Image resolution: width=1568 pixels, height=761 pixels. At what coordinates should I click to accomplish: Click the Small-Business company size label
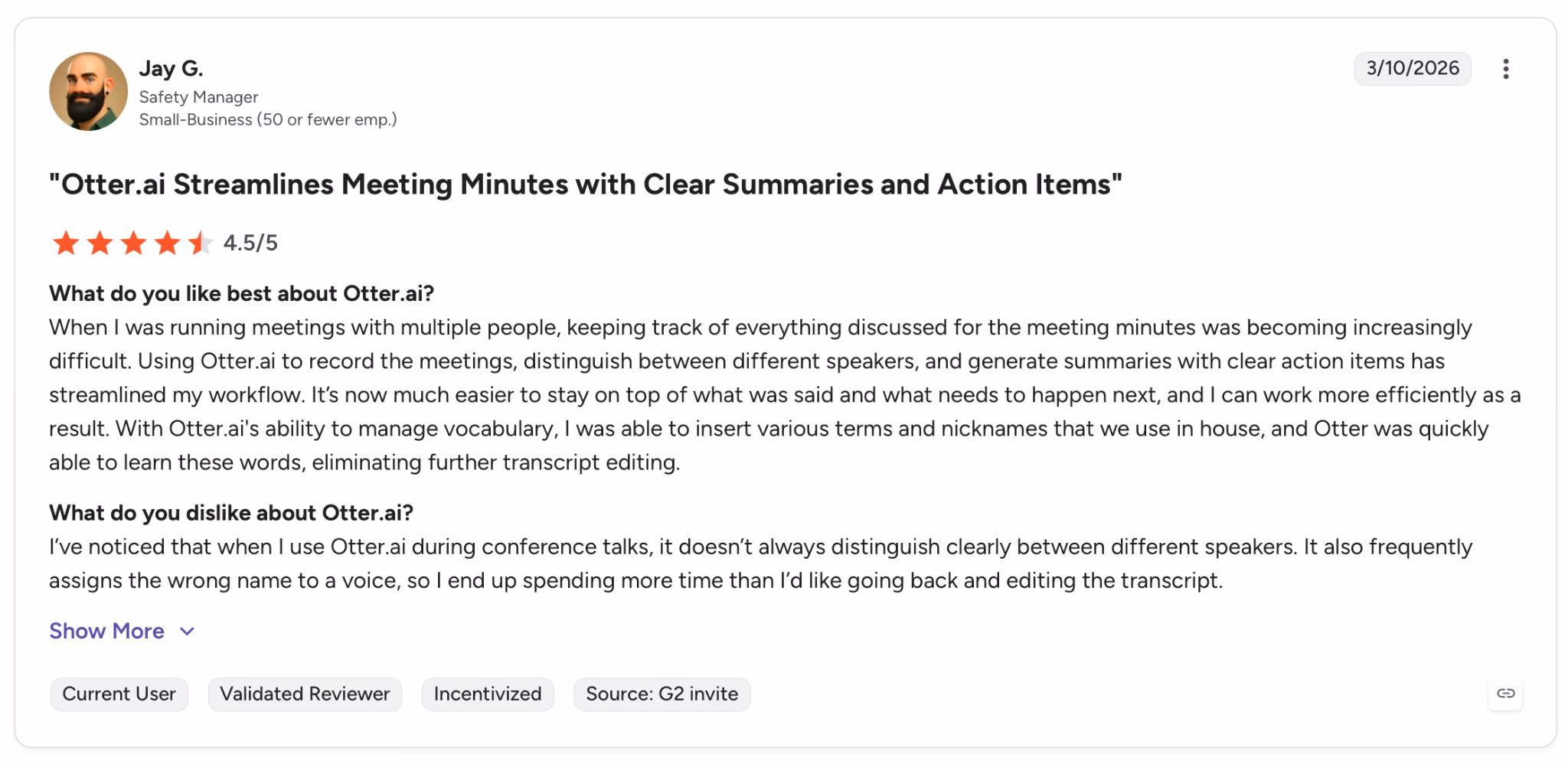coord(268,119)
